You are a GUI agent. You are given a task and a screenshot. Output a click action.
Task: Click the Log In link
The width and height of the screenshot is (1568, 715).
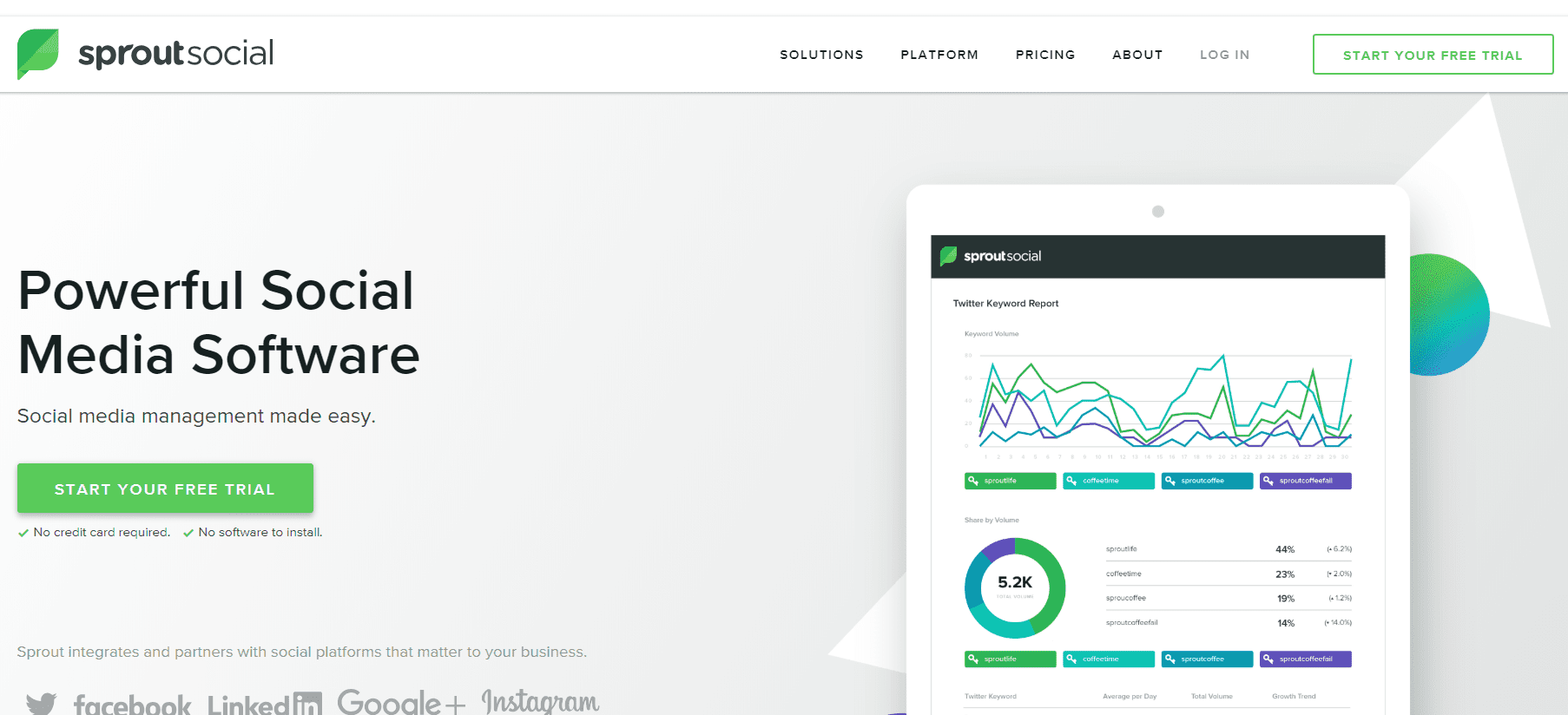click(1225, 55)
